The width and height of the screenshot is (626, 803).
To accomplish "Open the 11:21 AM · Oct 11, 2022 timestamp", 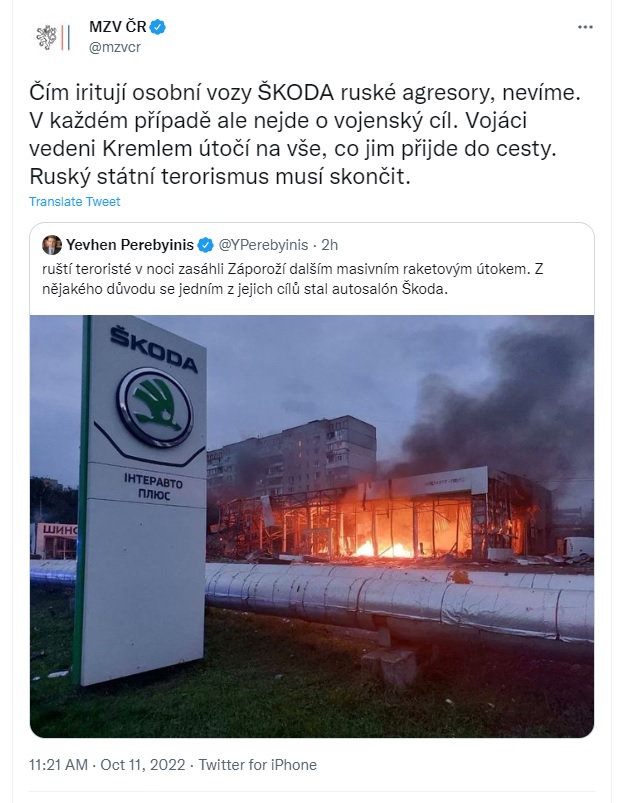I will coord(107,765).
